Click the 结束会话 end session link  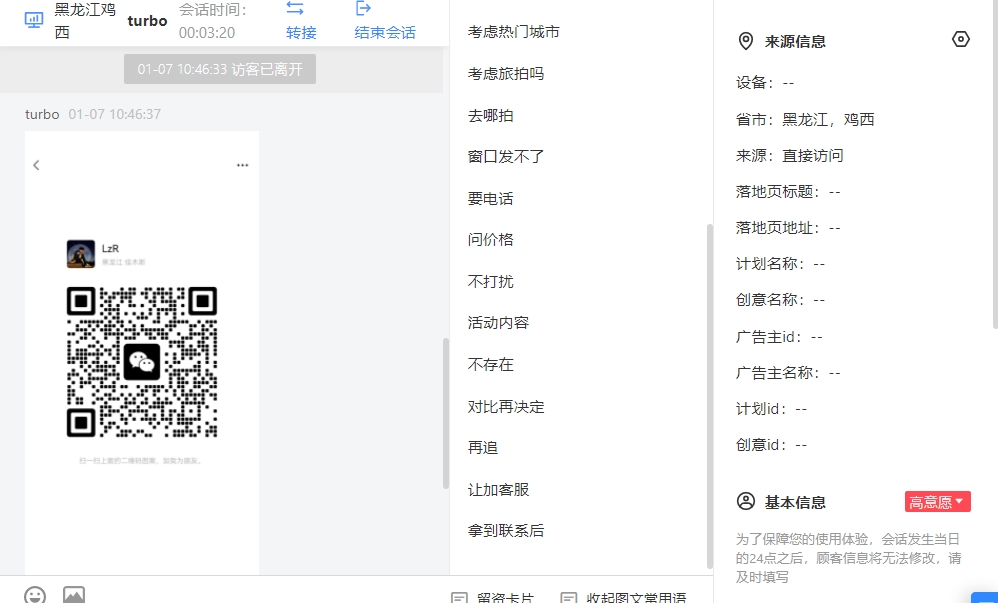coord(385,32)
